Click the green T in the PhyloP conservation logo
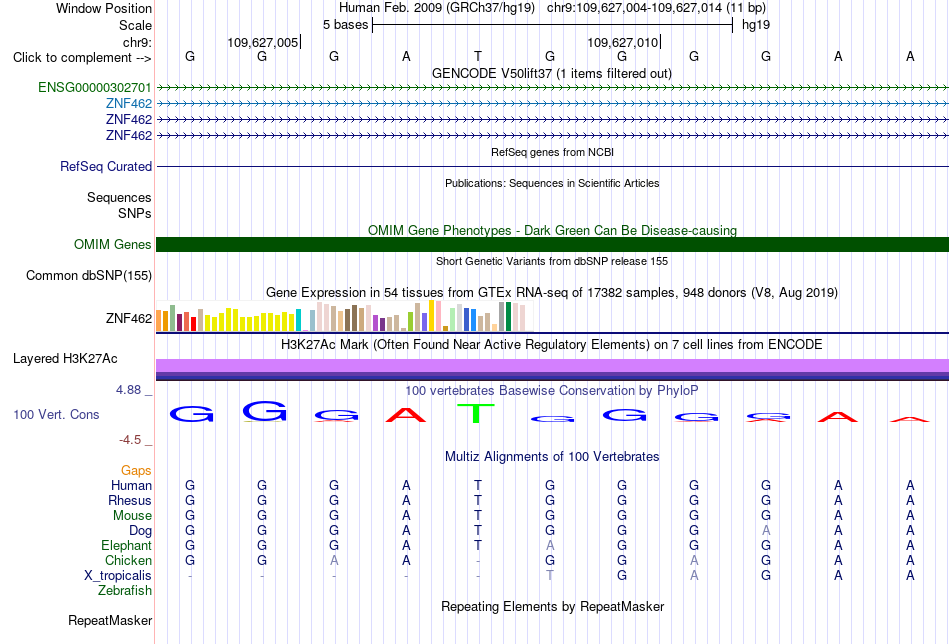This screenshot has height=644, width=950. (476, 413)
